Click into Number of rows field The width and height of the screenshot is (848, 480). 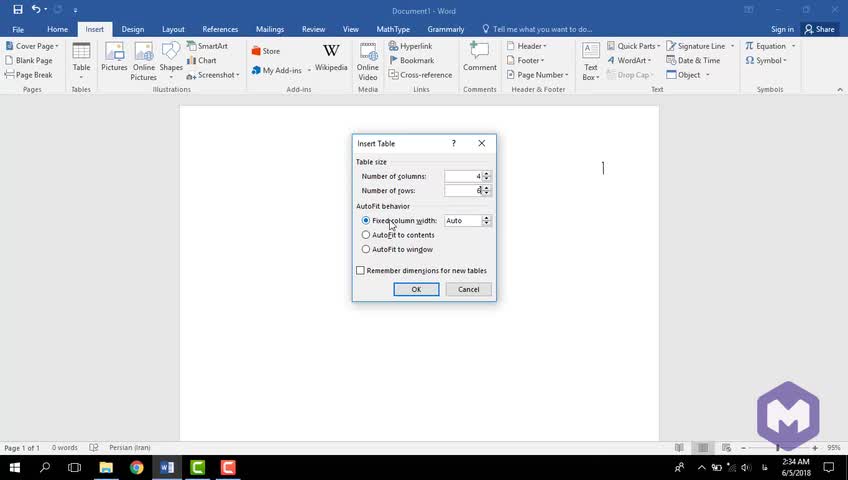[x=463, y=190]
